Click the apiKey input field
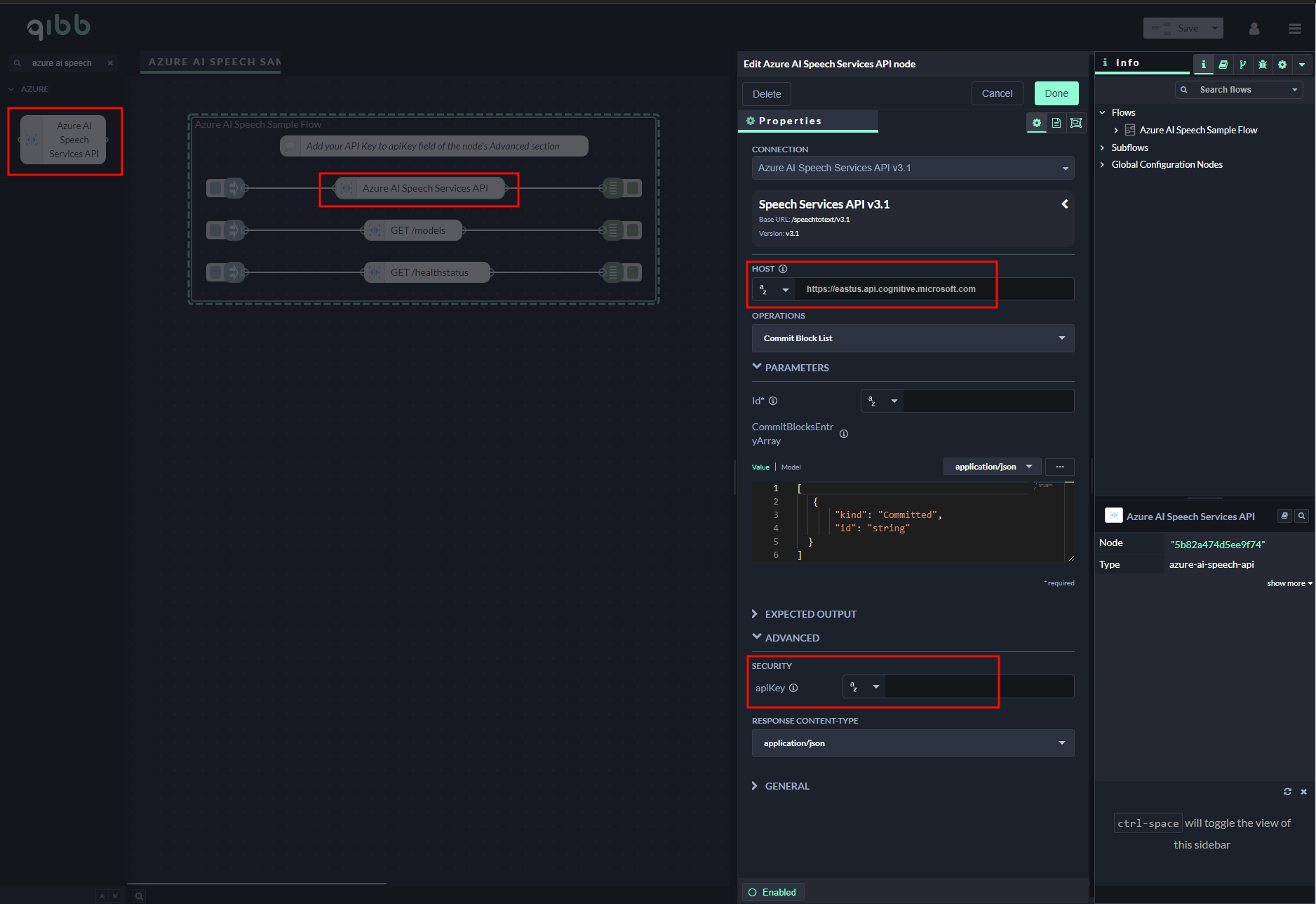The width and height of the screenshot is (1316, 904). click(978, 687)
